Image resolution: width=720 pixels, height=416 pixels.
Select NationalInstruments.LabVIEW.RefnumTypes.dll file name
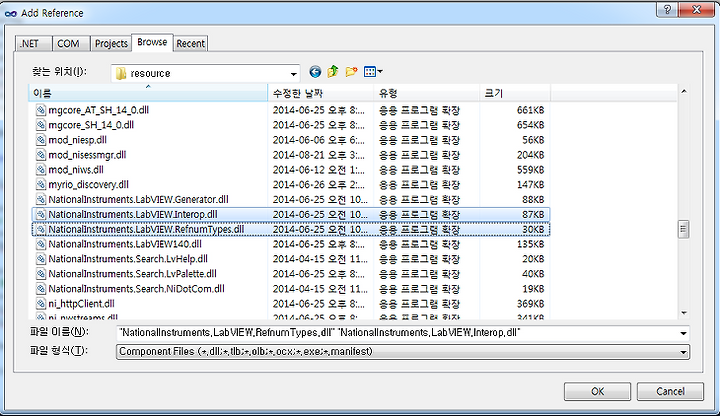click(146, 229)
